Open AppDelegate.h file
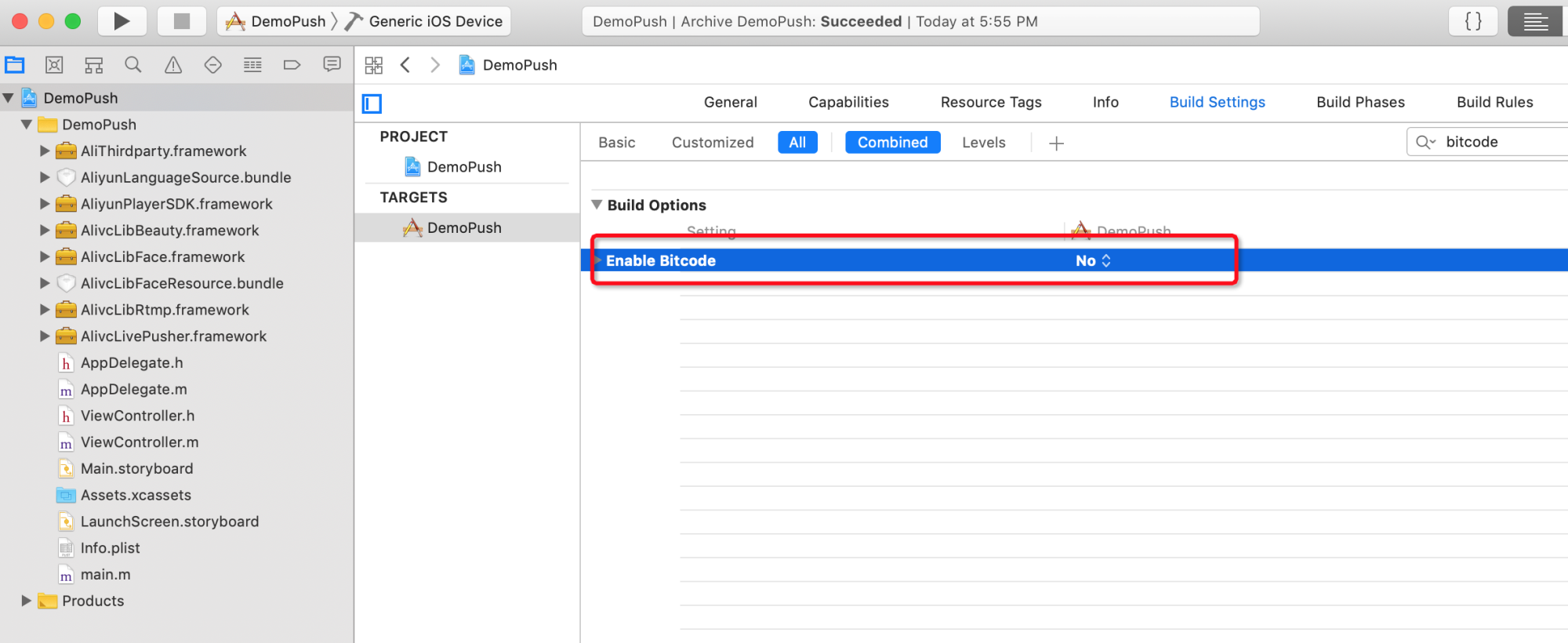This screenshot has height=643, width=1568. coord(132,363)
